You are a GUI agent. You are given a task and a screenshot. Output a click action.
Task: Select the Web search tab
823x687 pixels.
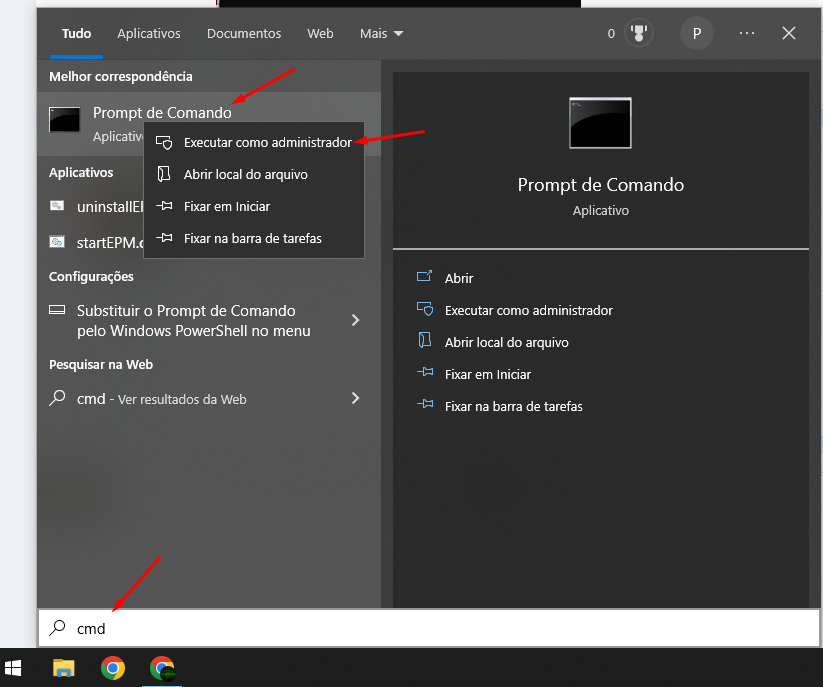(320, 33)
